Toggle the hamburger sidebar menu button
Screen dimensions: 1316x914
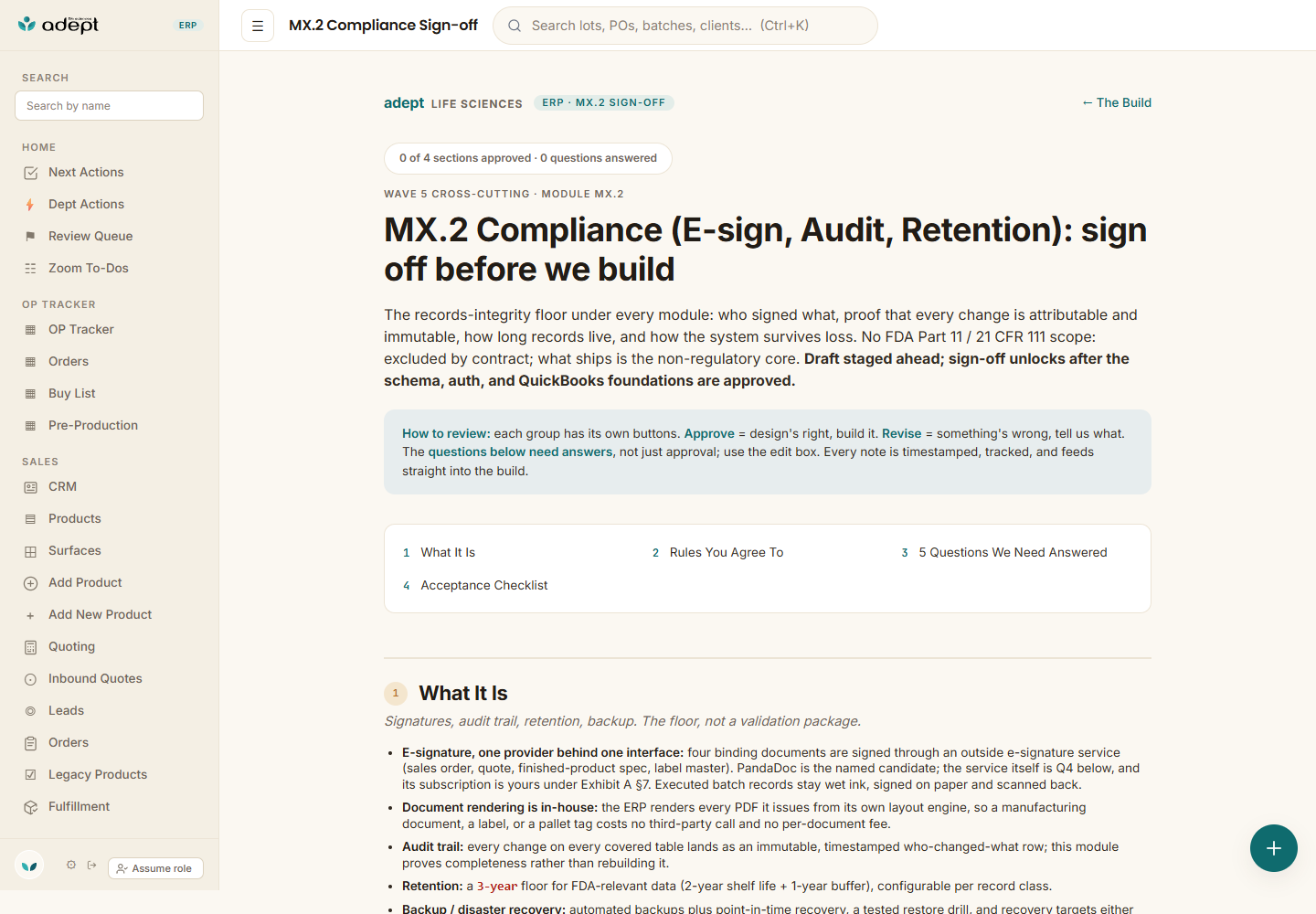[258, 26]
